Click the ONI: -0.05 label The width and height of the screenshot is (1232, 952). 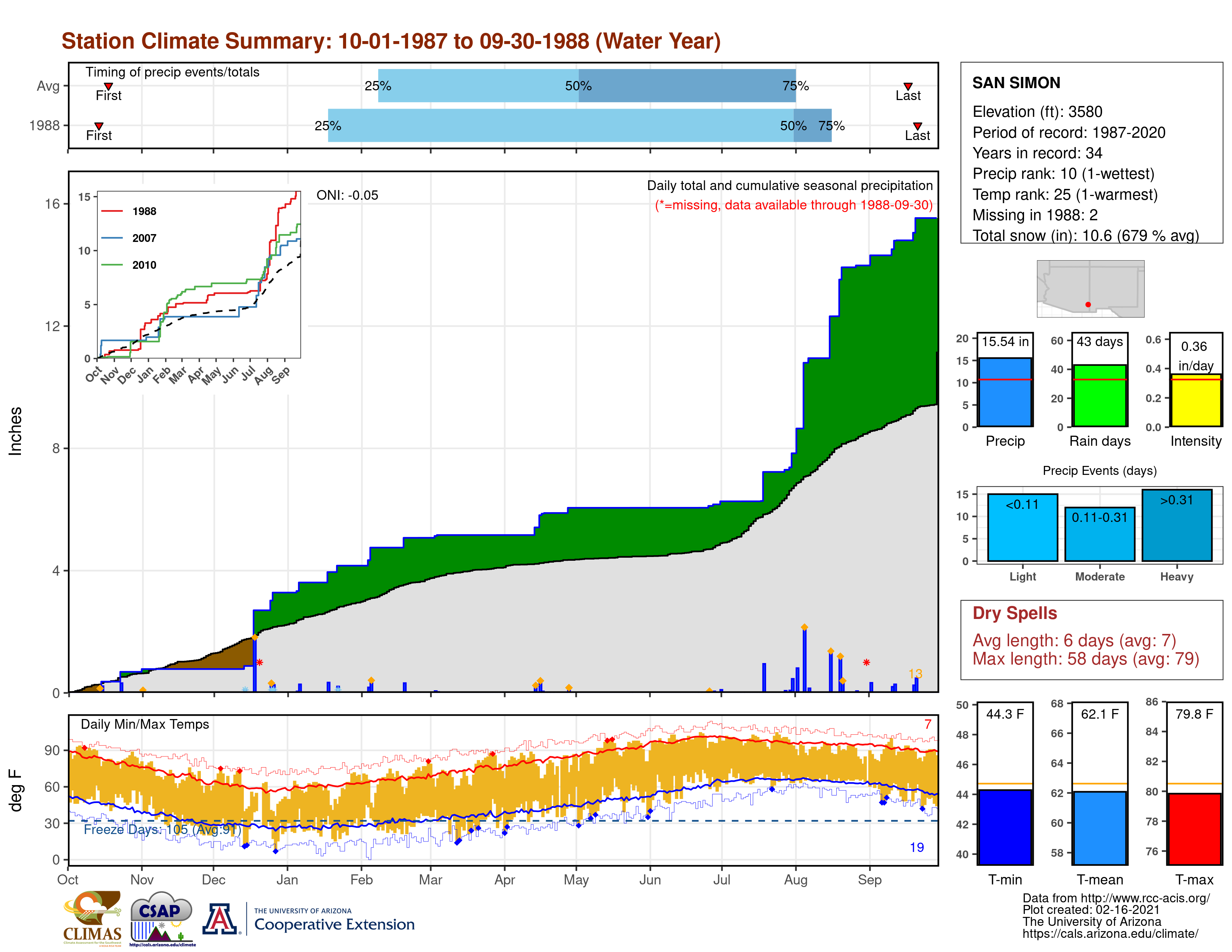[347, 195]
